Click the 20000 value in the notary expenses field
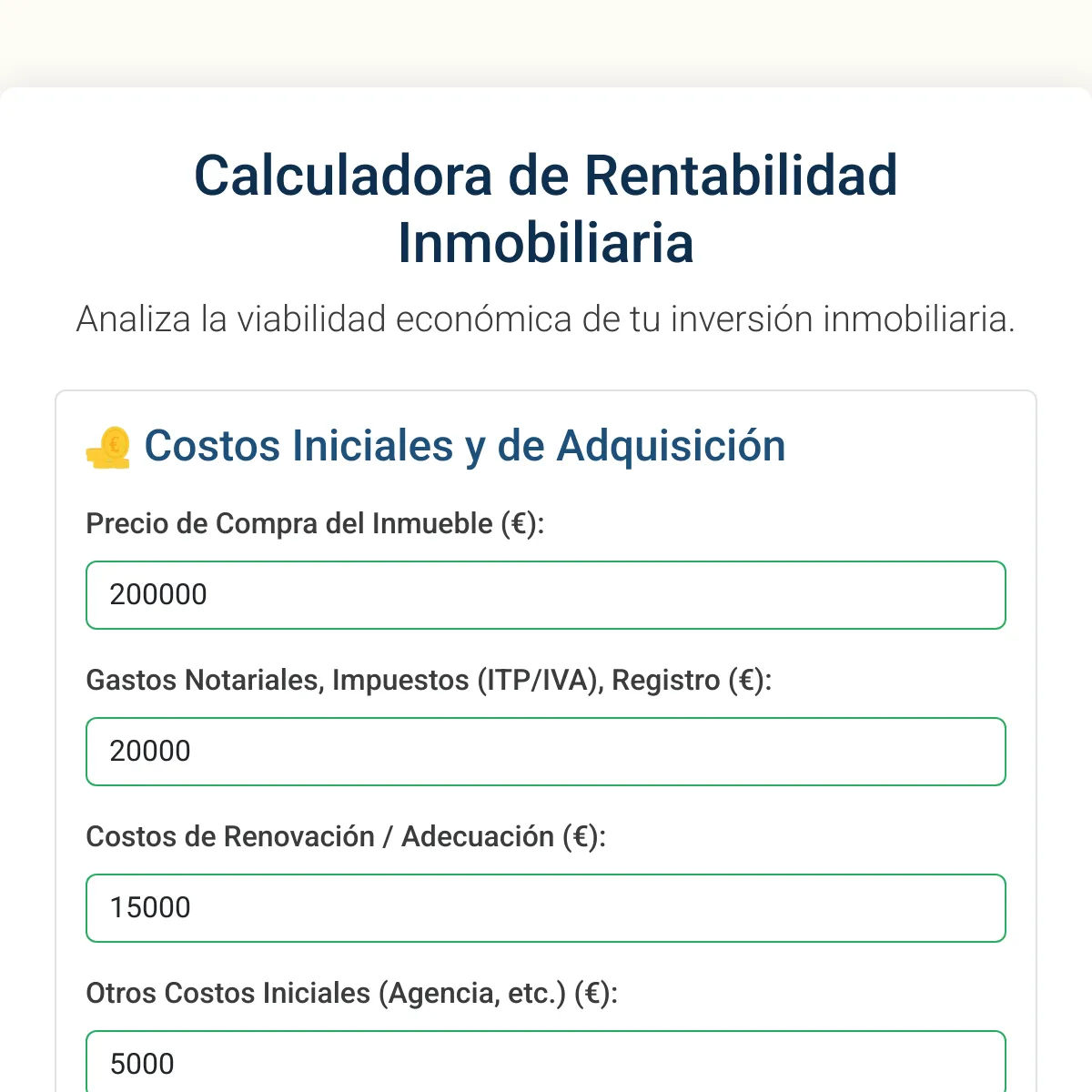This screenshot has height=1092, width=1092. coord(150,752)
